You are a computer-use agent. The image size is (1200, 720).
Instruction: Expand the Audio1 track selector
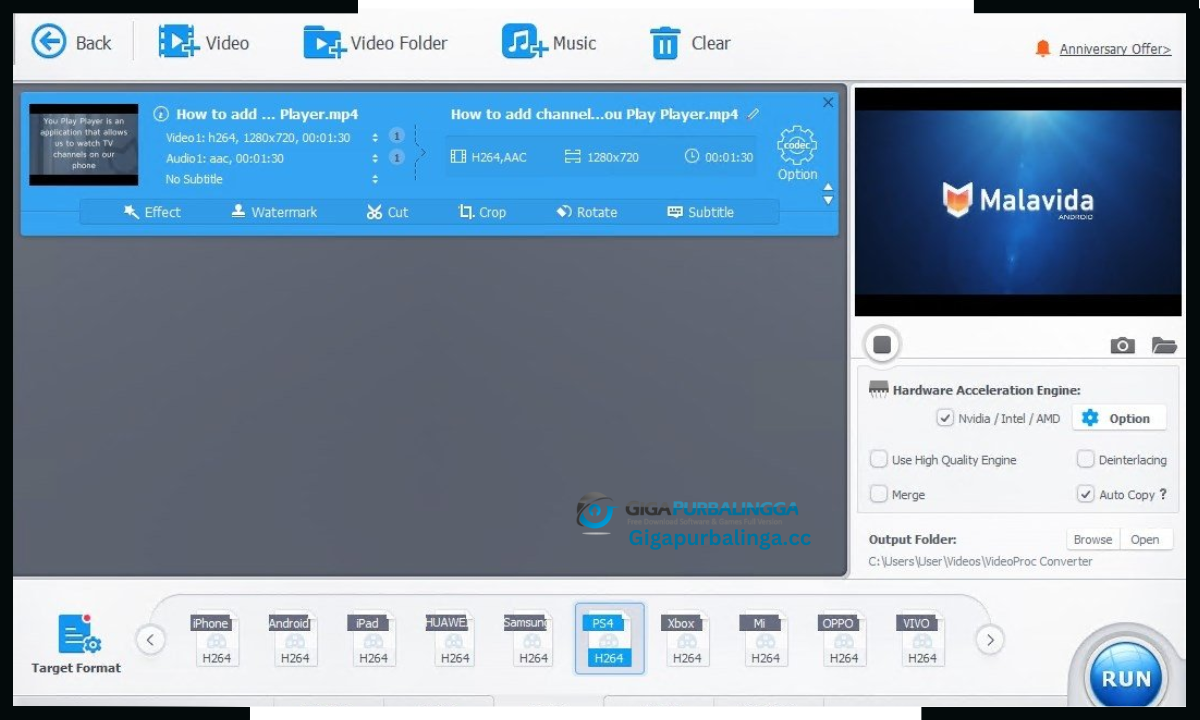[x=375, y=158]
